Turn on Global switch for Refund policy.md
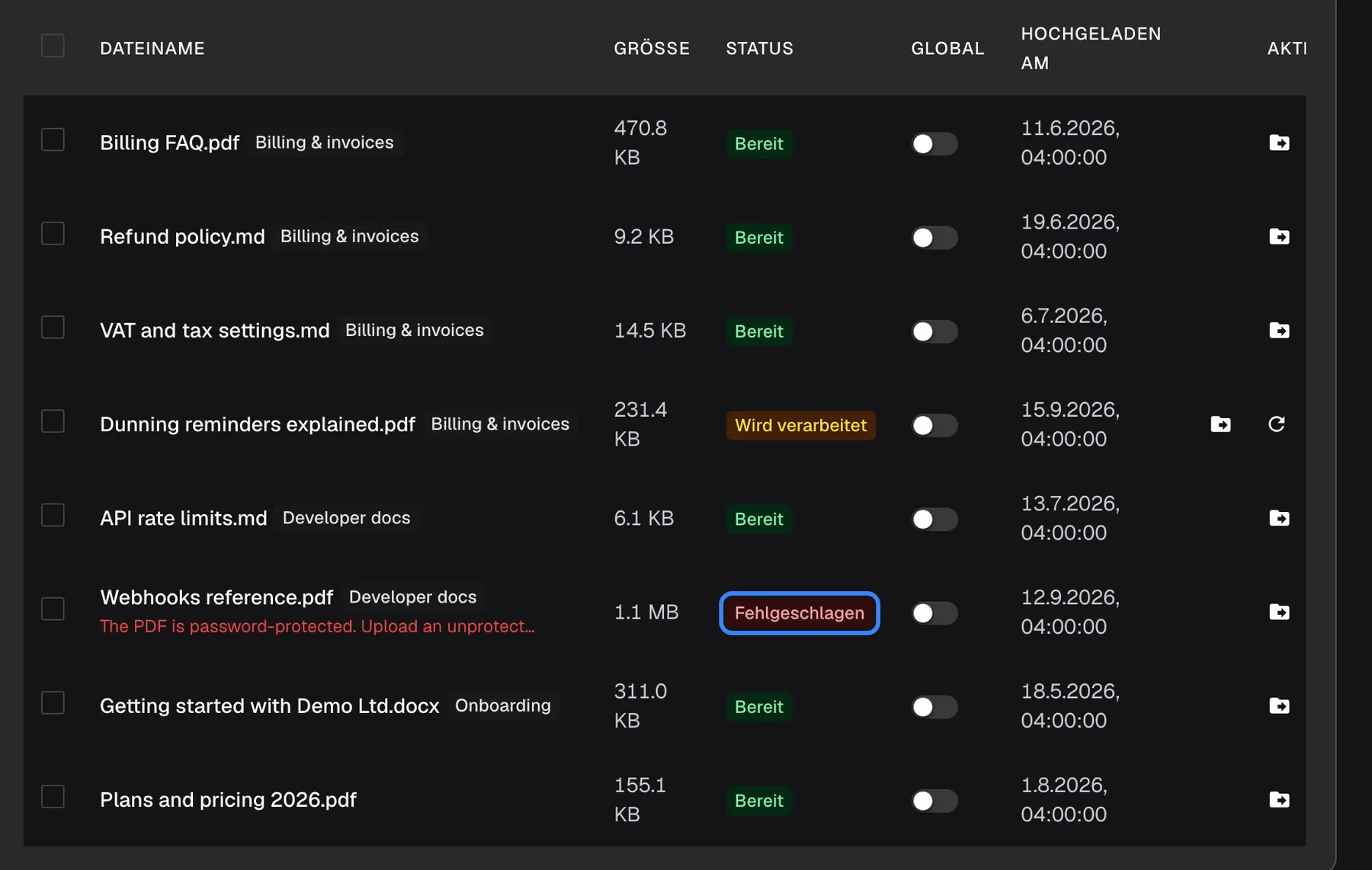This screenshot has height=870, width=1372. click(934, 238)
